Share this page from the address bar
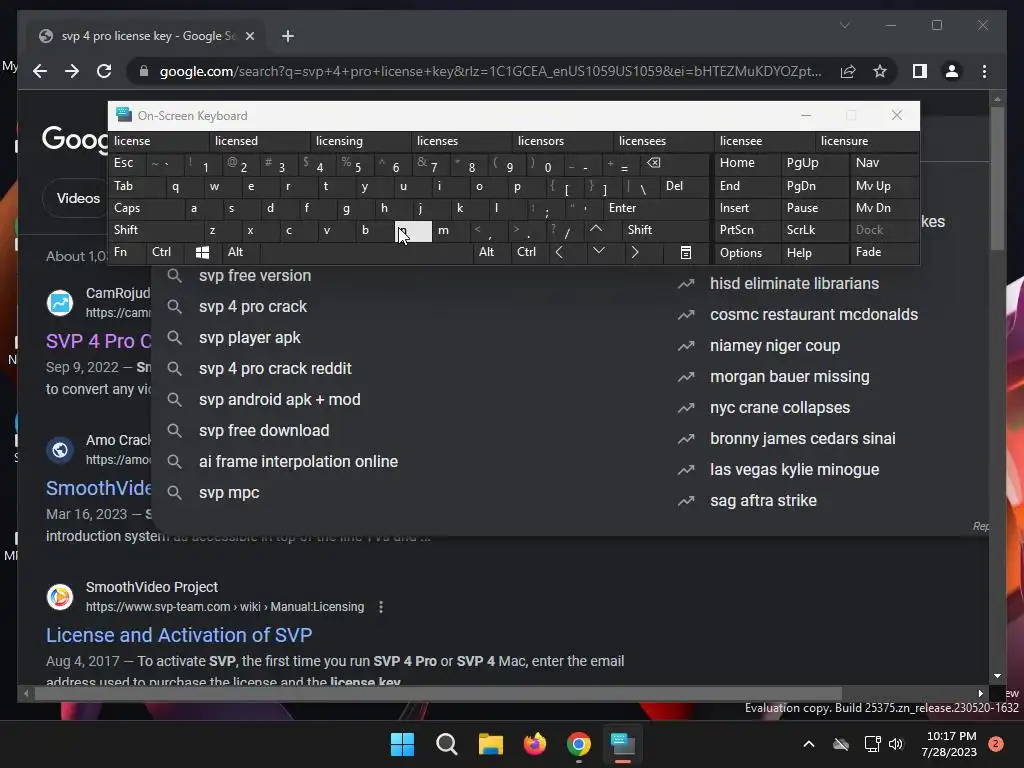This screenshot has height=768, width=1024. (x=848, y=71)
